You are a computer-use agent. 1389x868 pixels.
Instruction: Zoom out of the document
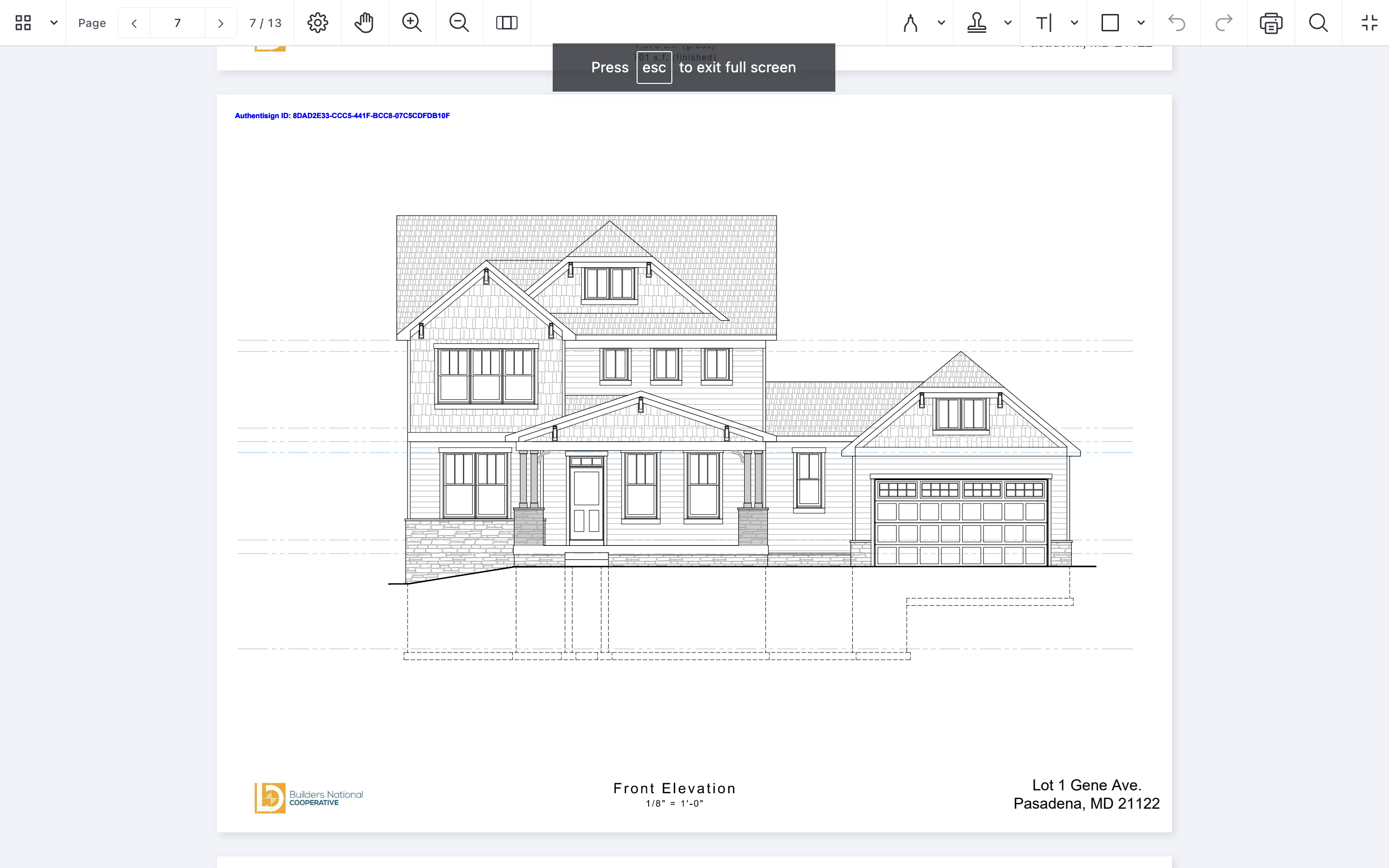click(x=459, y=23)
